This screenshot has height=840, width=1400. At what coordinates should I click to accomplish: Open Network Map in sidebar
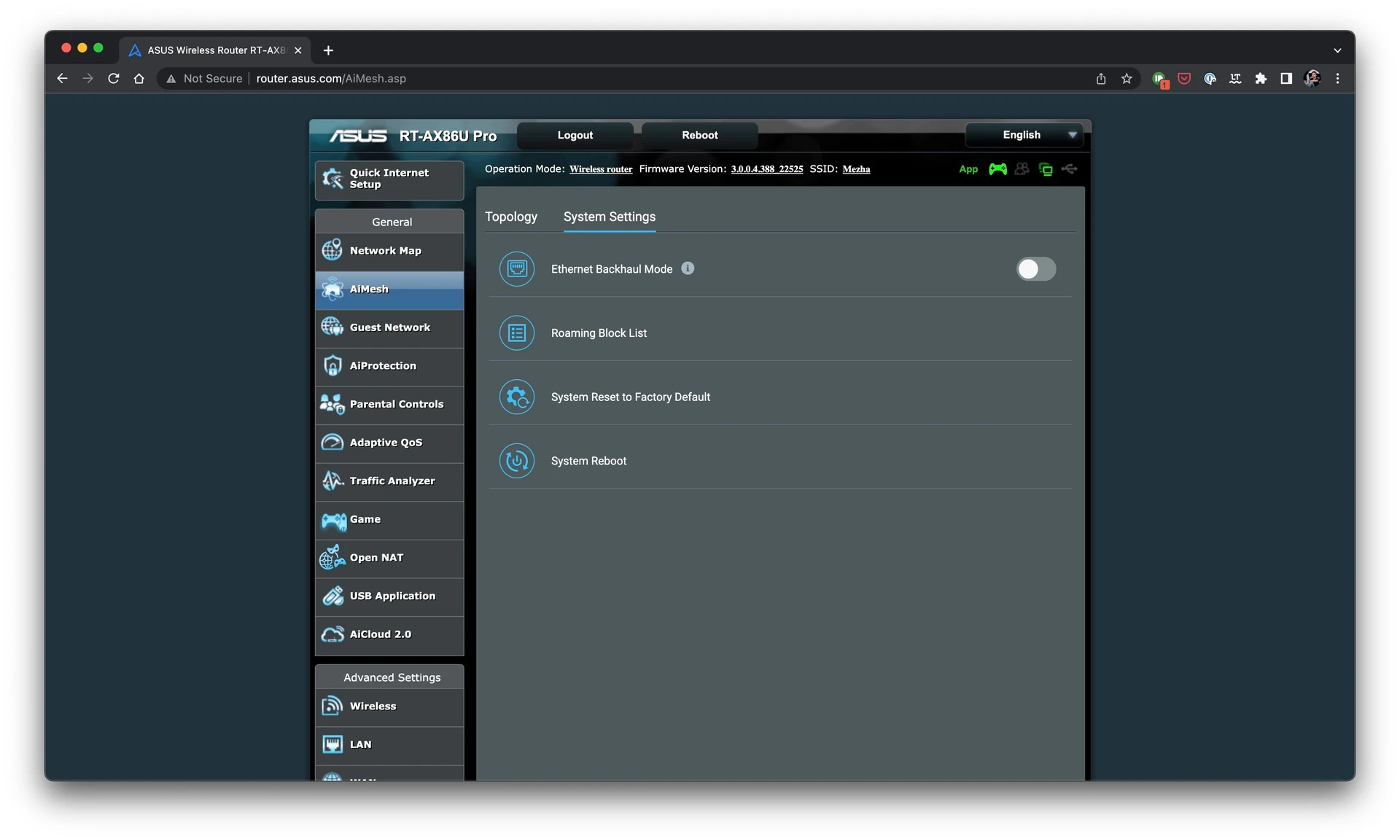point(389,251)
